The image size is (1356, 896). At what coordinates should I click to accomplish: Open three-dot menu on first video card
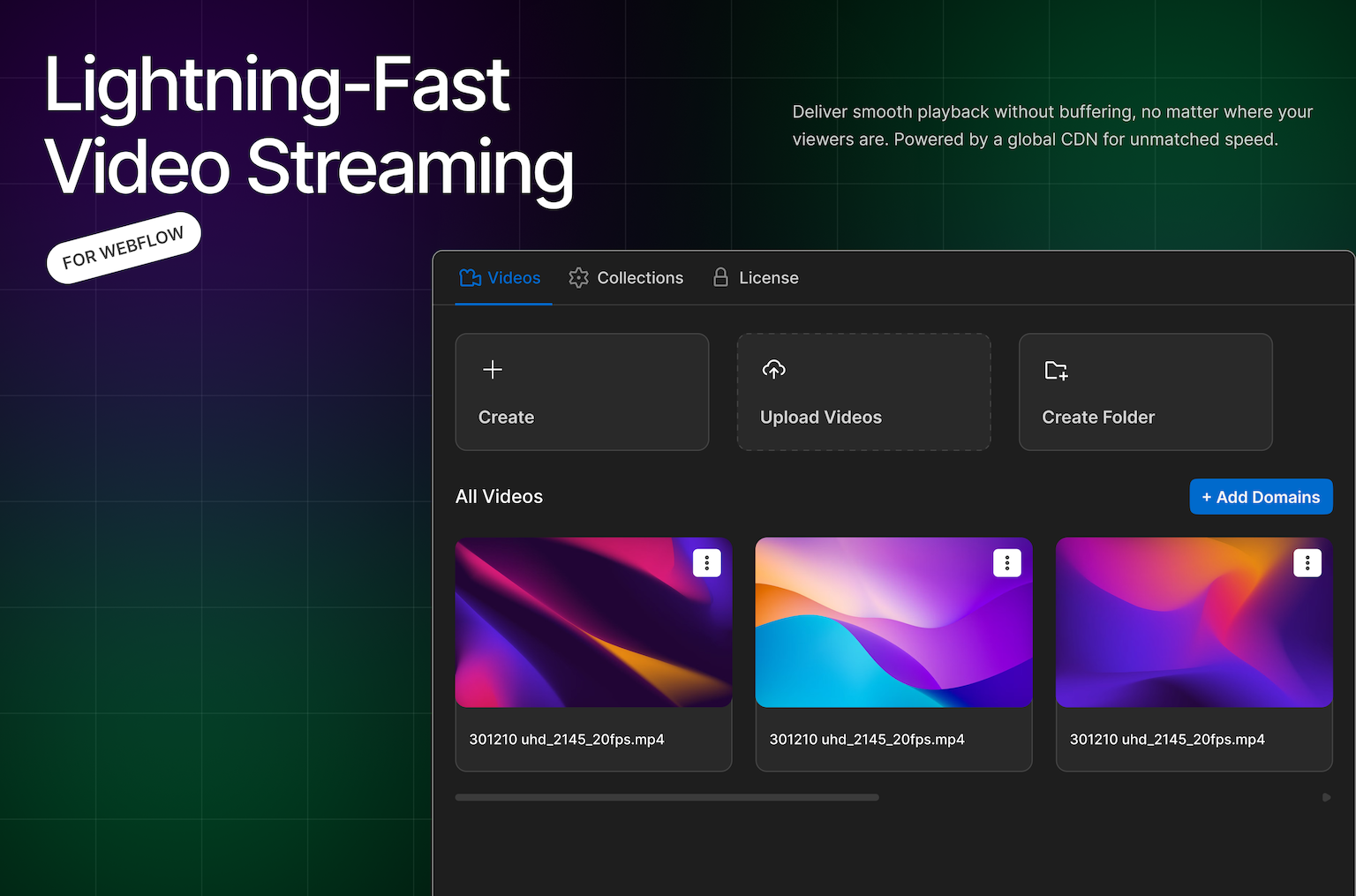point(706,563)
